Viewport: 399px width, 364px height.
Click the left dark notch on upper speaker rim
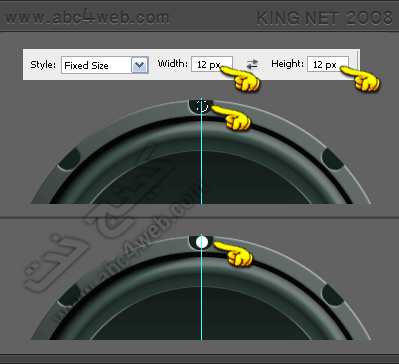click(70, 159)
